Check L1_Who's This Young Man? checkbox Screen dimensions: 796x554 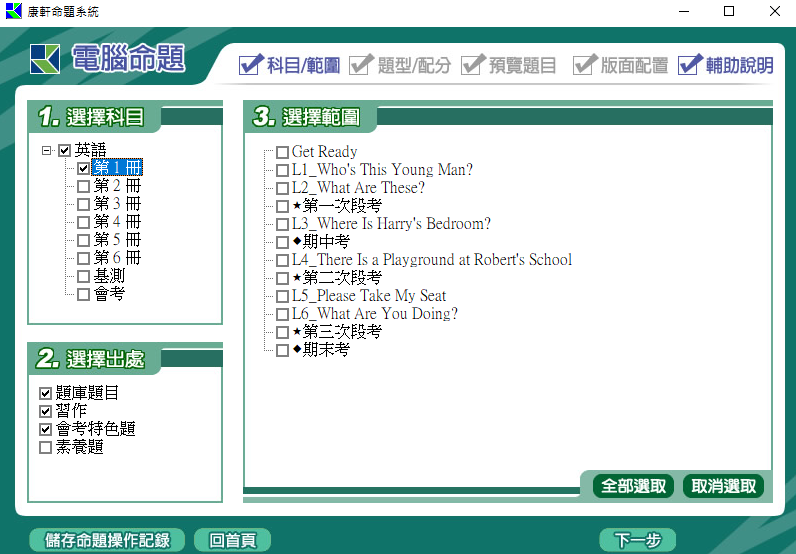click(282, 170)
